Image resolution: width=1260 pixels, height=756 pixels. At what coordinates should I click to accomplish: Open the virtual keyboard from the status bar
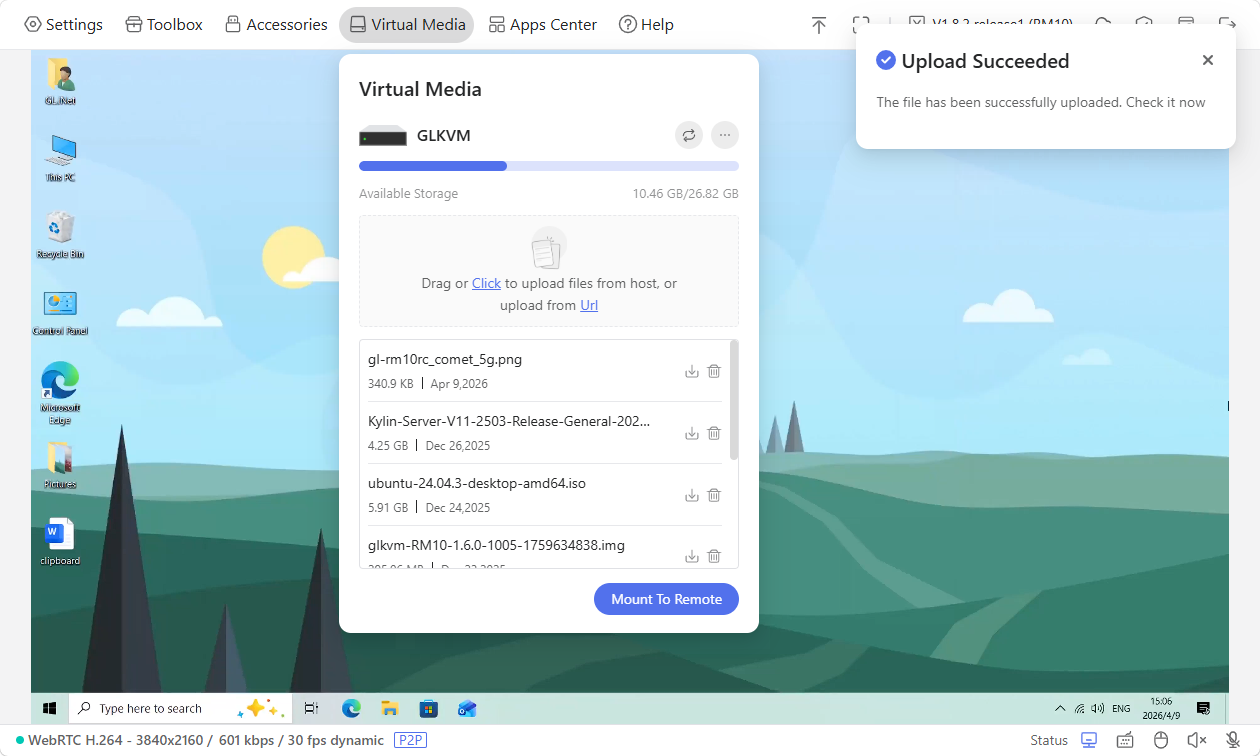point(1124,740)
